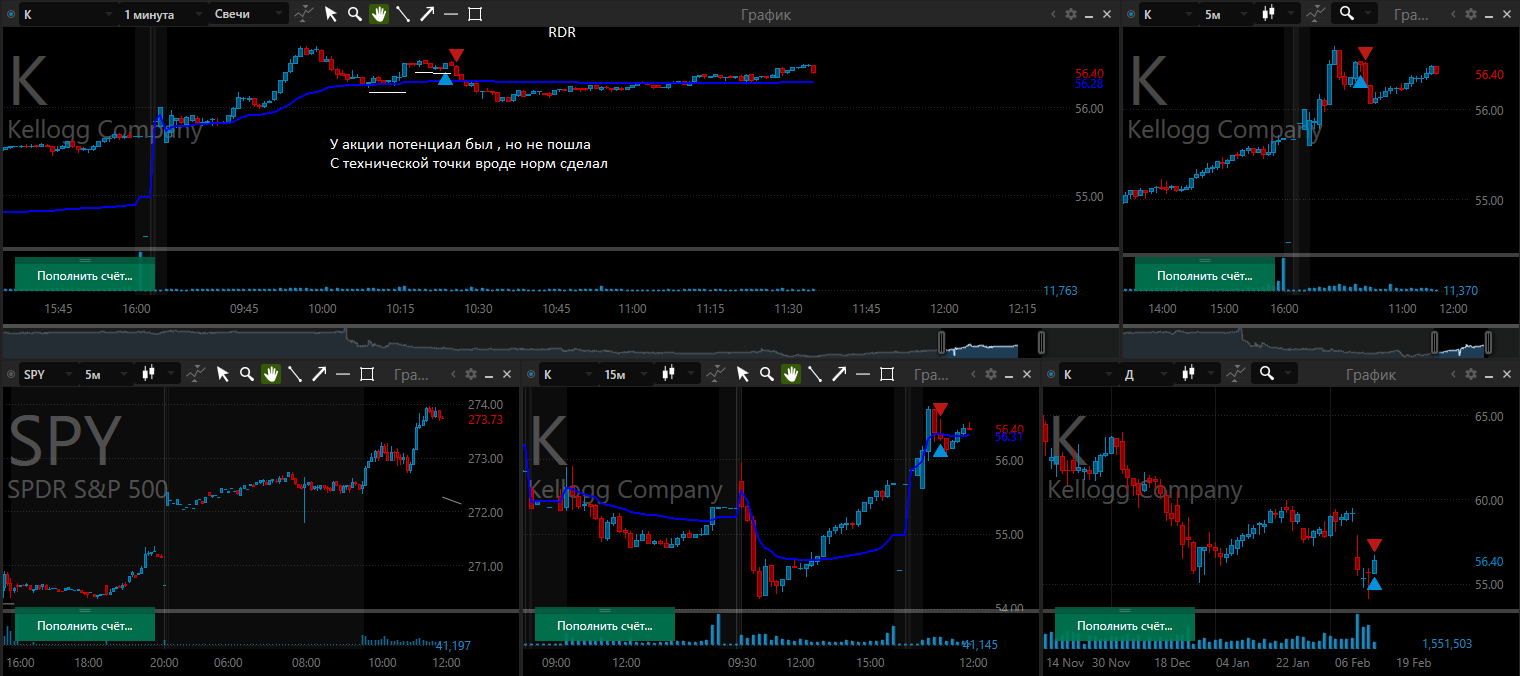
Task: Open the K symbol dropdown in 5м K chart
Action: click(x=1168, y=14)
